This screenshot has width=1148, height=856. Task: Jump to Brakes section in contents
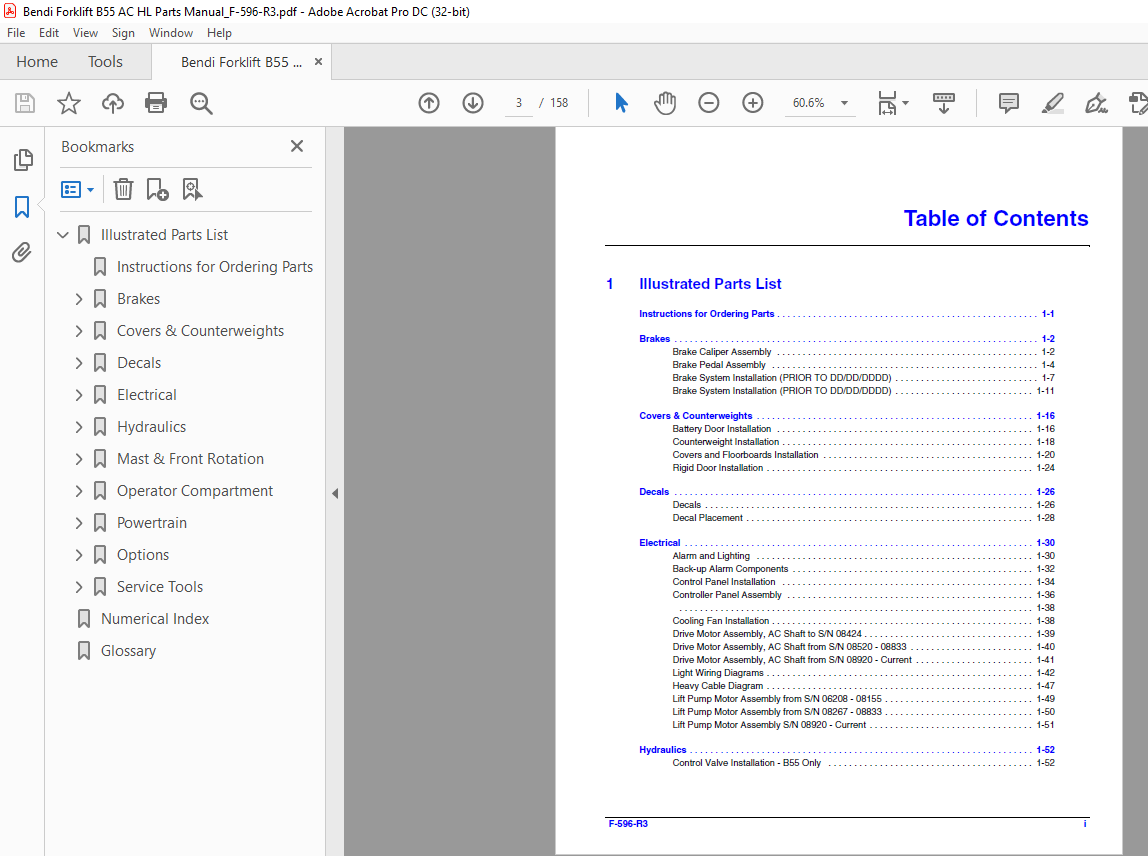655,339
